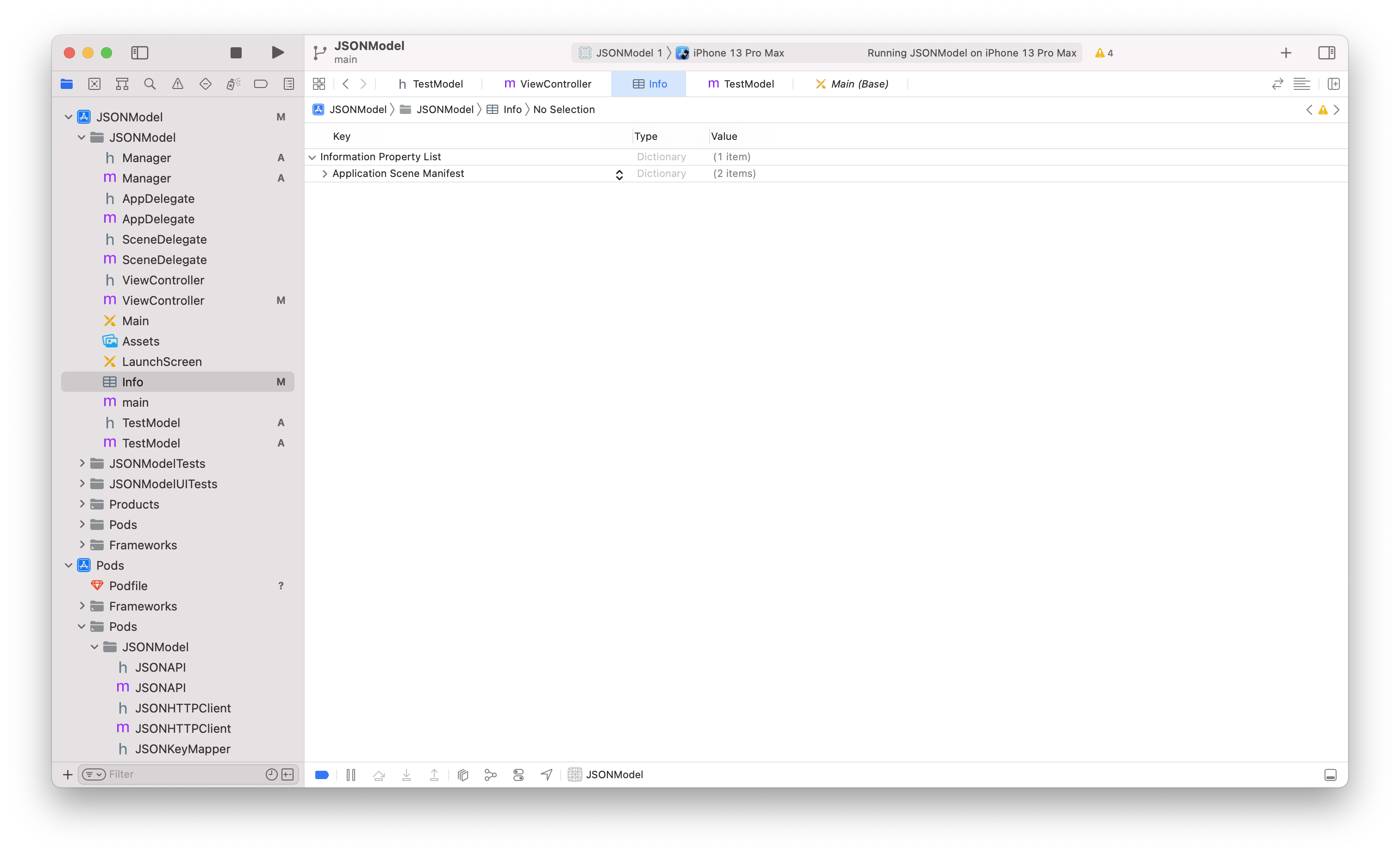Click the Simulate Location arrow icon
Viewport: 1400px width, 856px height.
pyautogui.click(x=546, y=775)
